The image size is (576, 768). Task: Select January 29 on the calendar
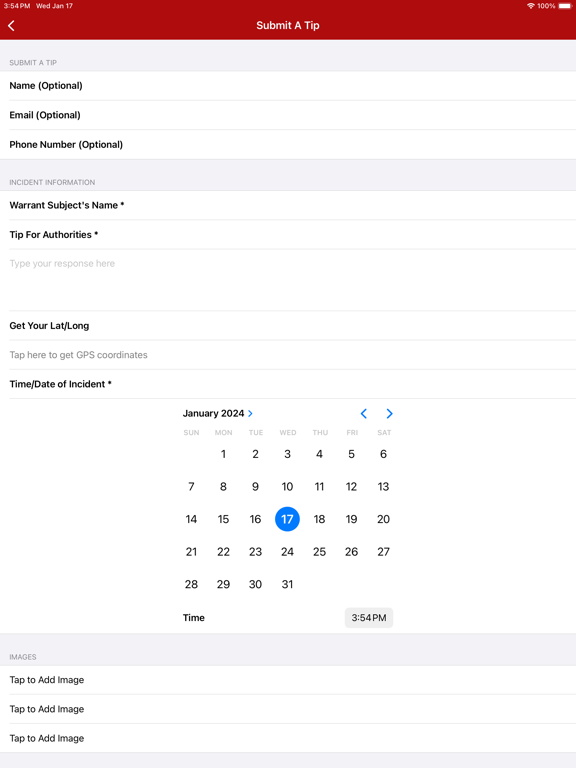[x=223, y=584]
